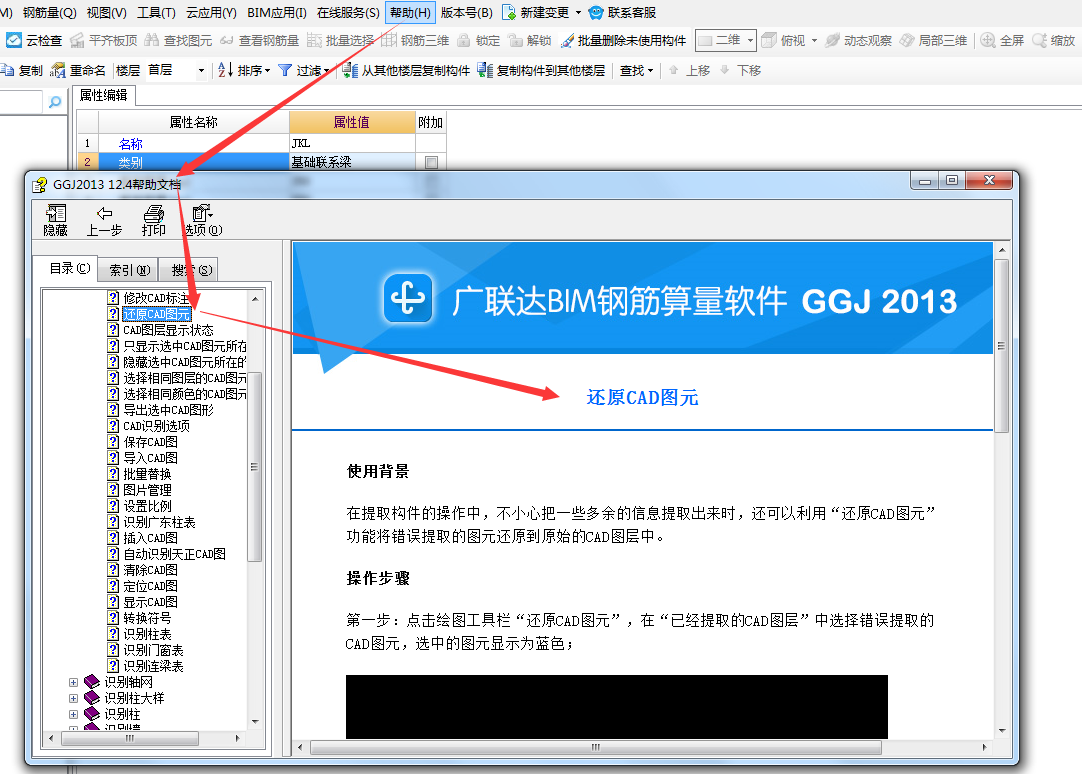Select CAD图层显示状态 help topic
This screenshot has width=1082, height=774.
(x=168, y=330)
